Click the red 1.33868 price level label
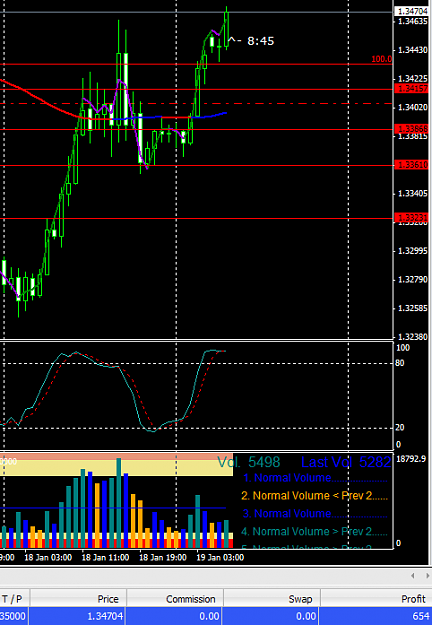 coord(411,129)
